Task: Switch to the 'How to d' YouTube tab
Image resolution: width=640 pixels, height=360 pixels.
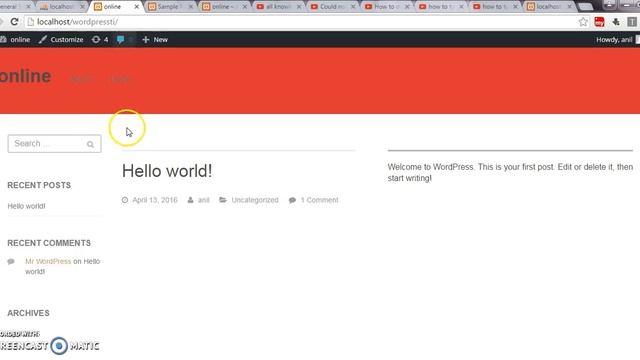Action: [386, 7]
